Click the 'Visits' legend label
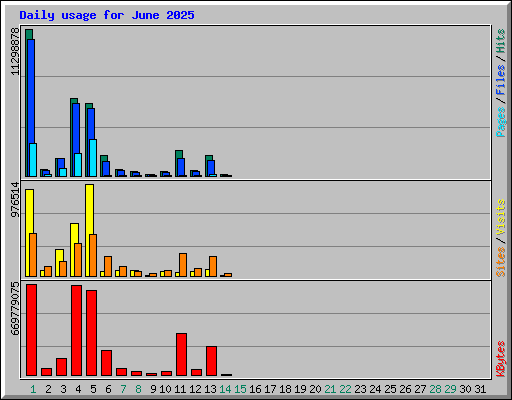This screenshot has height=400, width=512. (x=500, y=217)
